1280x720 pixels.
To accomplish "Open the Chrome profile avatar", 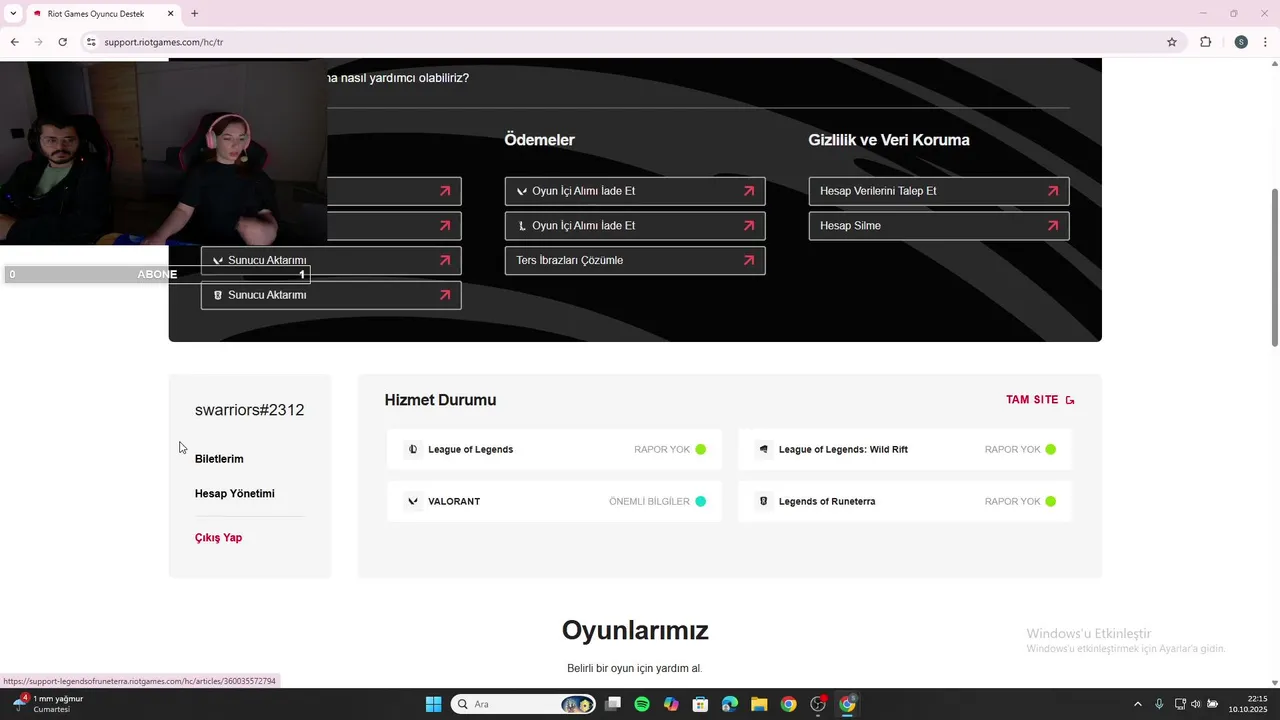I will tap(1241, 42).
